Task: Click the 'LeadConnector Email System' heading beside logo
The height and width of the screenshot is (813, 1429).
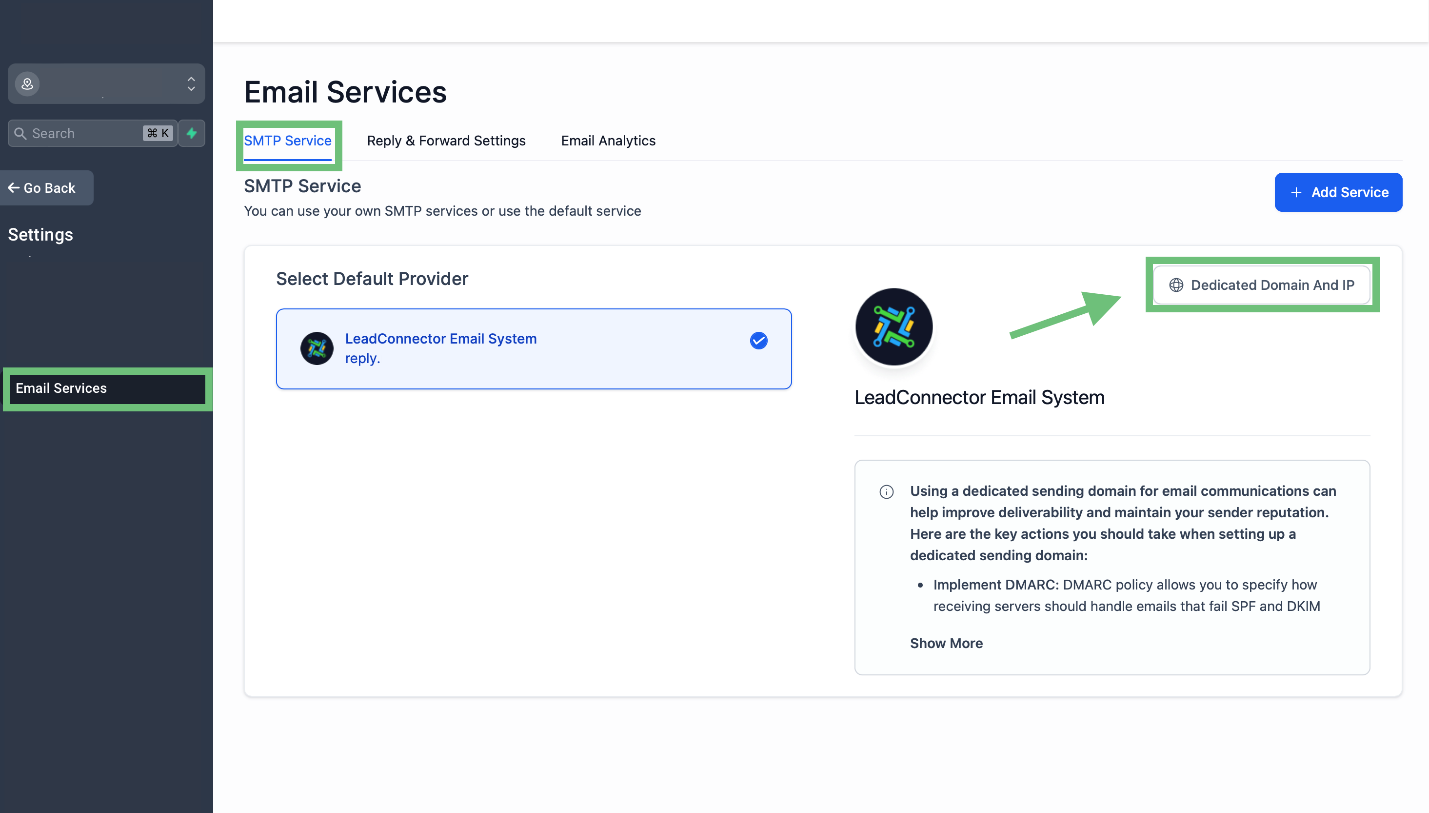Action: pos(979,397)
